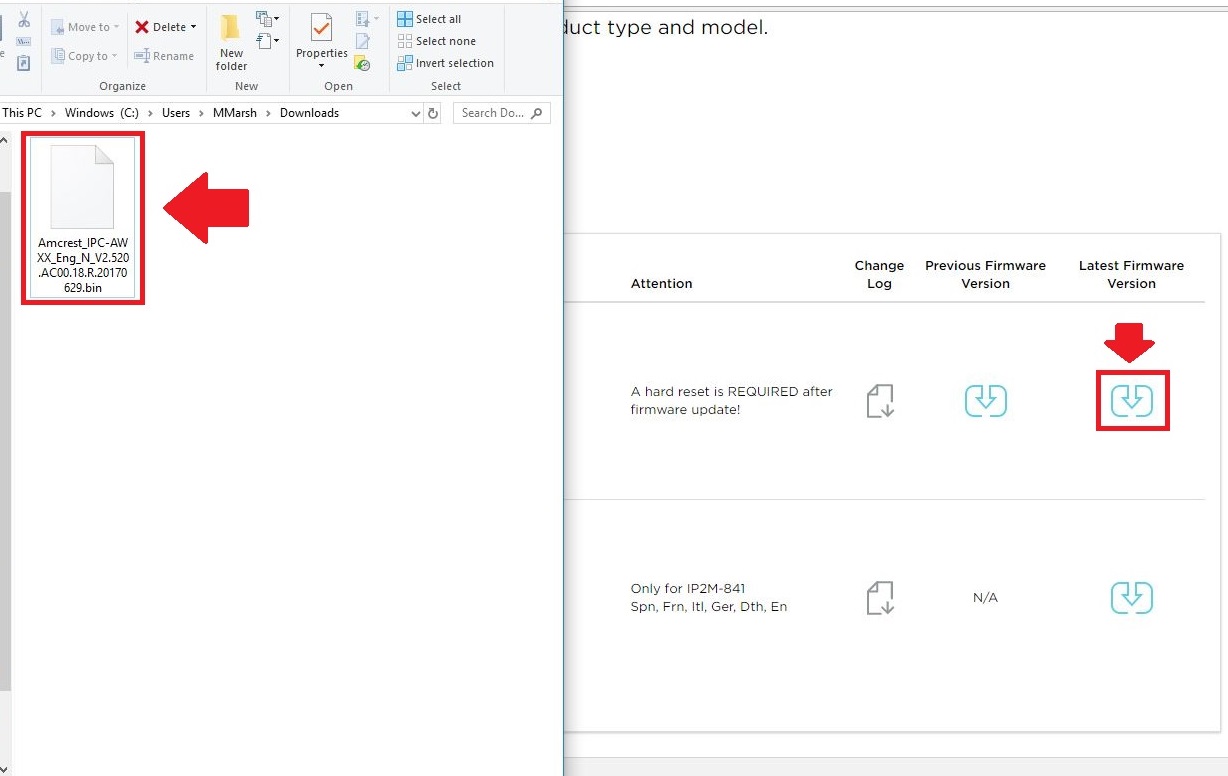Expand the address bar history dropdown
This screenshot has width=1228, height=776.
tap(416, 114)
